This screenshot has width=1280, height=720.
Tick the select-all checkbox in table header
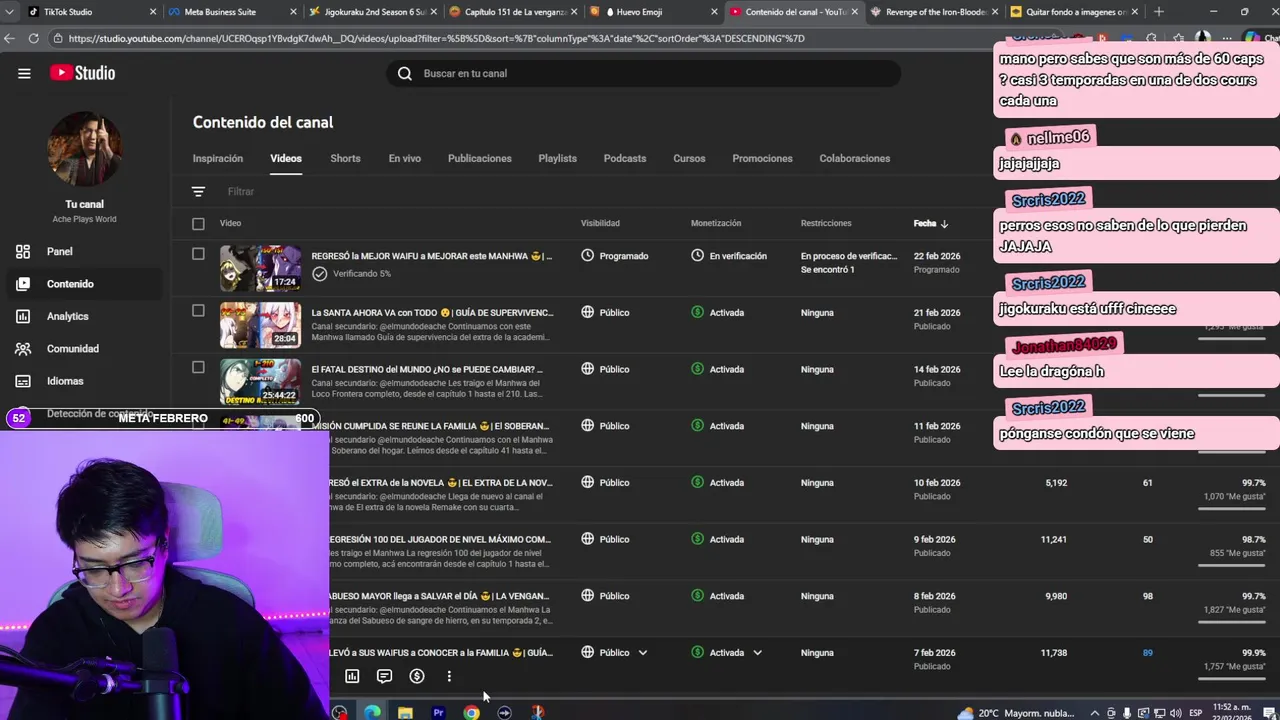pyautogui.click(x=198, y=224)
